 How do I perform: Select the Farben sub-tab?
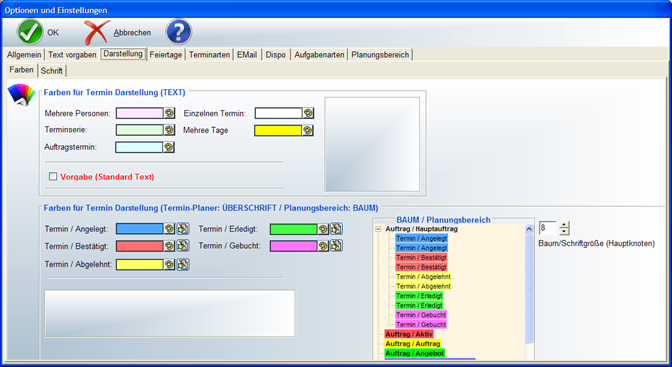coord(21,70)
